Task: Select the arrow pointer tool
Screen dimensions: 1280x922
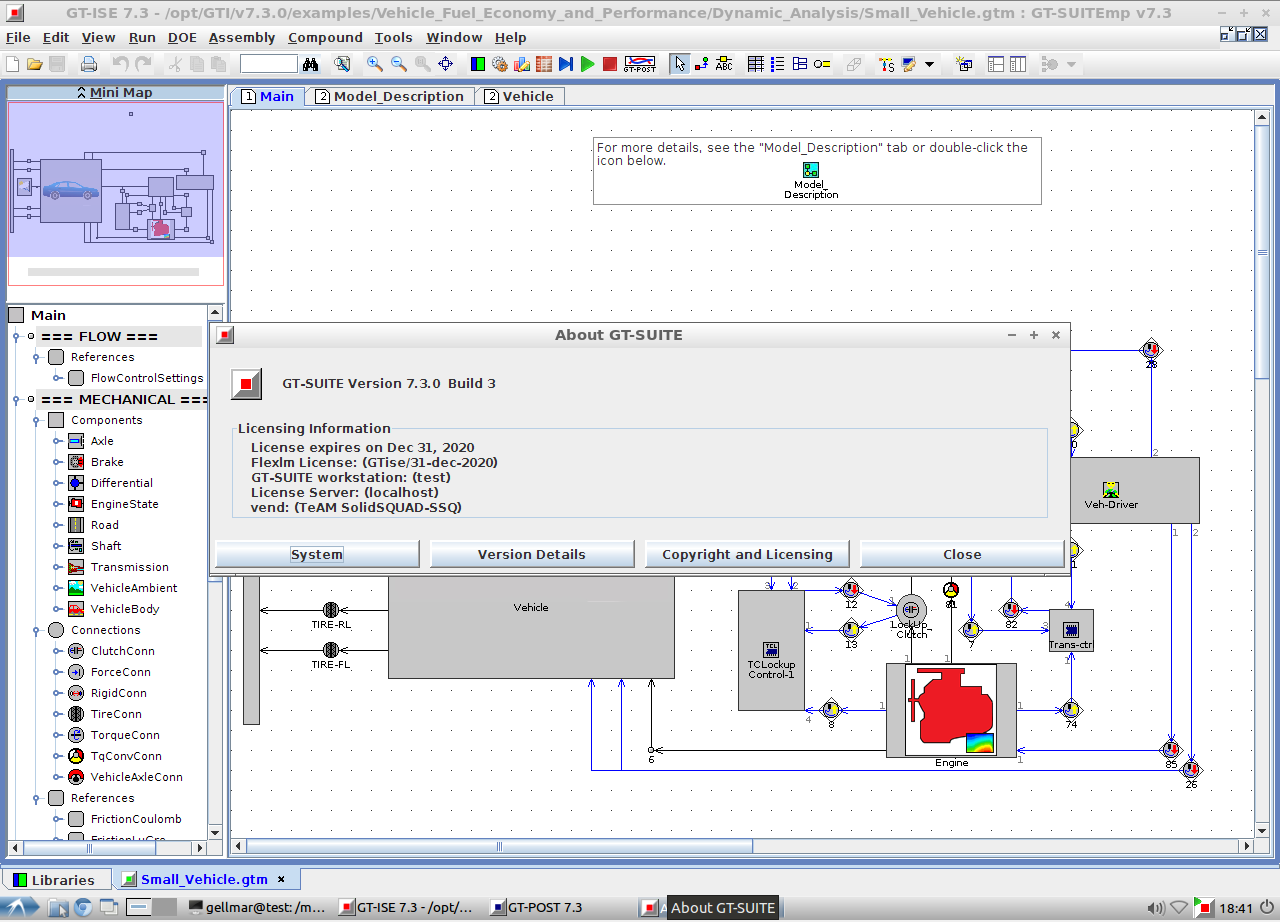Action: pos(680,64)
